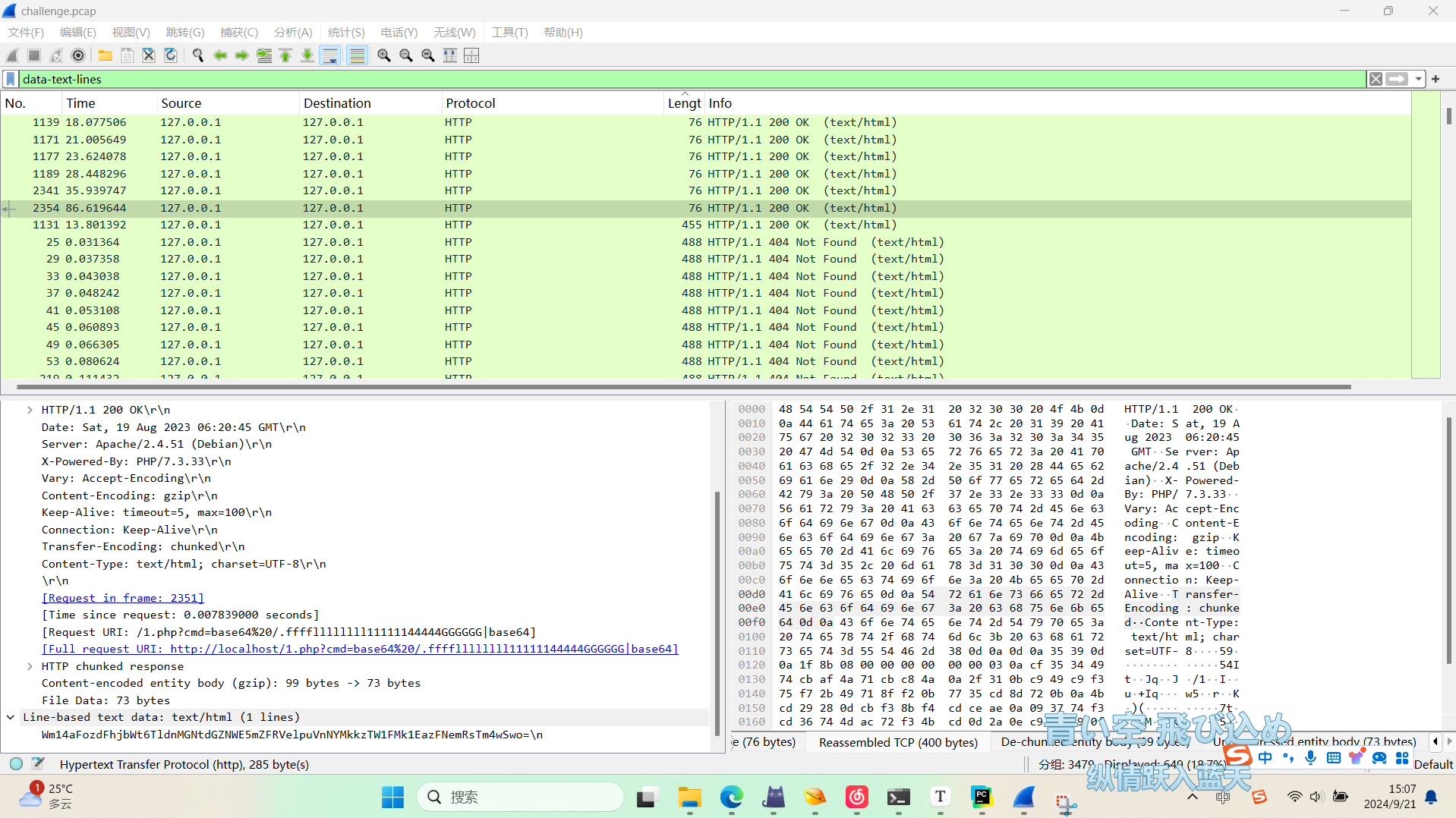The width and height of the screenshot is (1456, 818).
Task: Click the taskbar 搜索 search box
Action: (521, 797)
